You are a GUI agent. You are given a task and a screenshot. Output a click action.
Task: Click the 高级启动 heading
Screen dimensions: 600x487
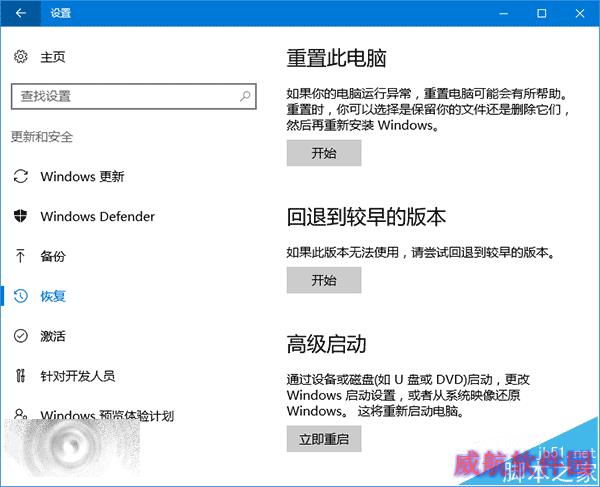[x=326, y=344]
